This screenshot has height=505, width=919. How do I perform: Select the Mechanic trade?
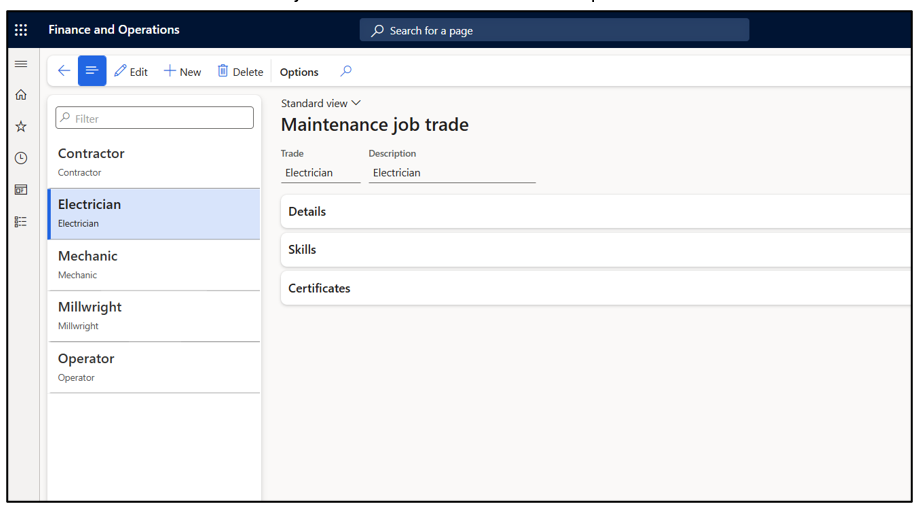tap(155, 265)
